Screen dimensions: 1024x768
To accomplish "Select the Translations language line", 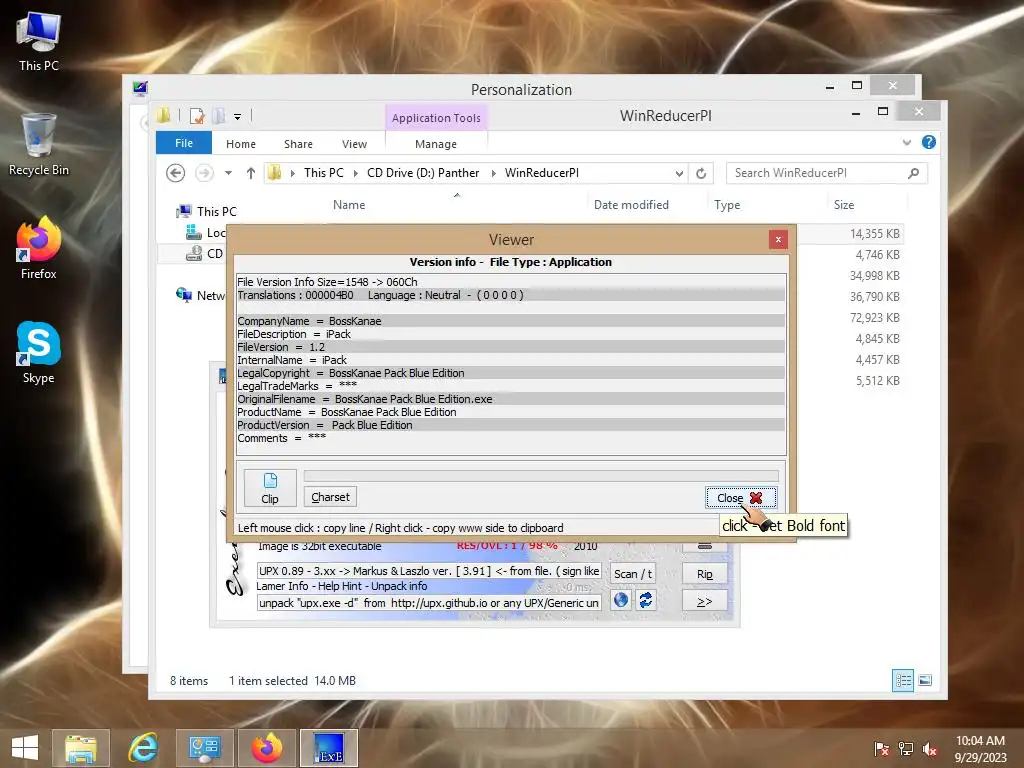I will pos(511,295).
